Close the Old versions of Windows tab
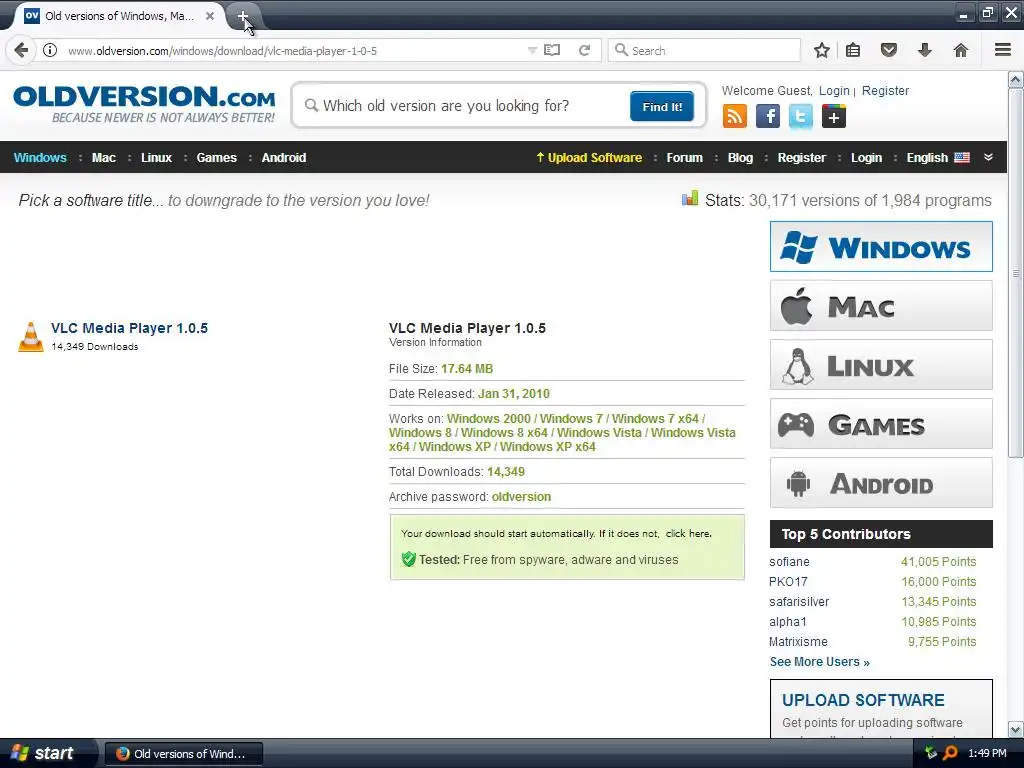 pyautogui.click(x=210, y=16)
